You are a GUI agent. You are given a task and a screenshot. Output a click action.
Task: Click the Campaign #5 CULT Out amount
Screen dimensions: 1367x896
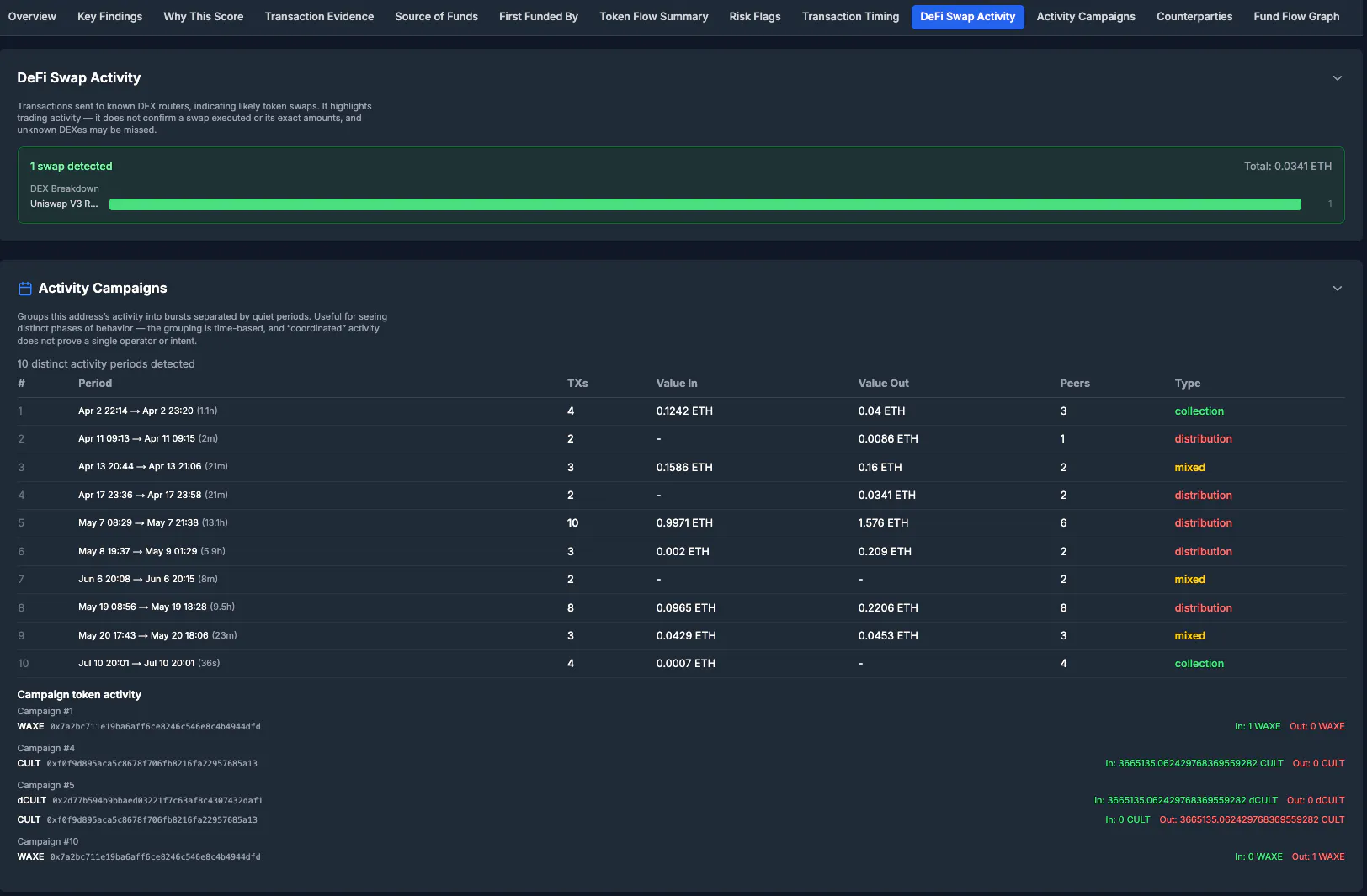pyautogui.click(x=1252, y=820)
